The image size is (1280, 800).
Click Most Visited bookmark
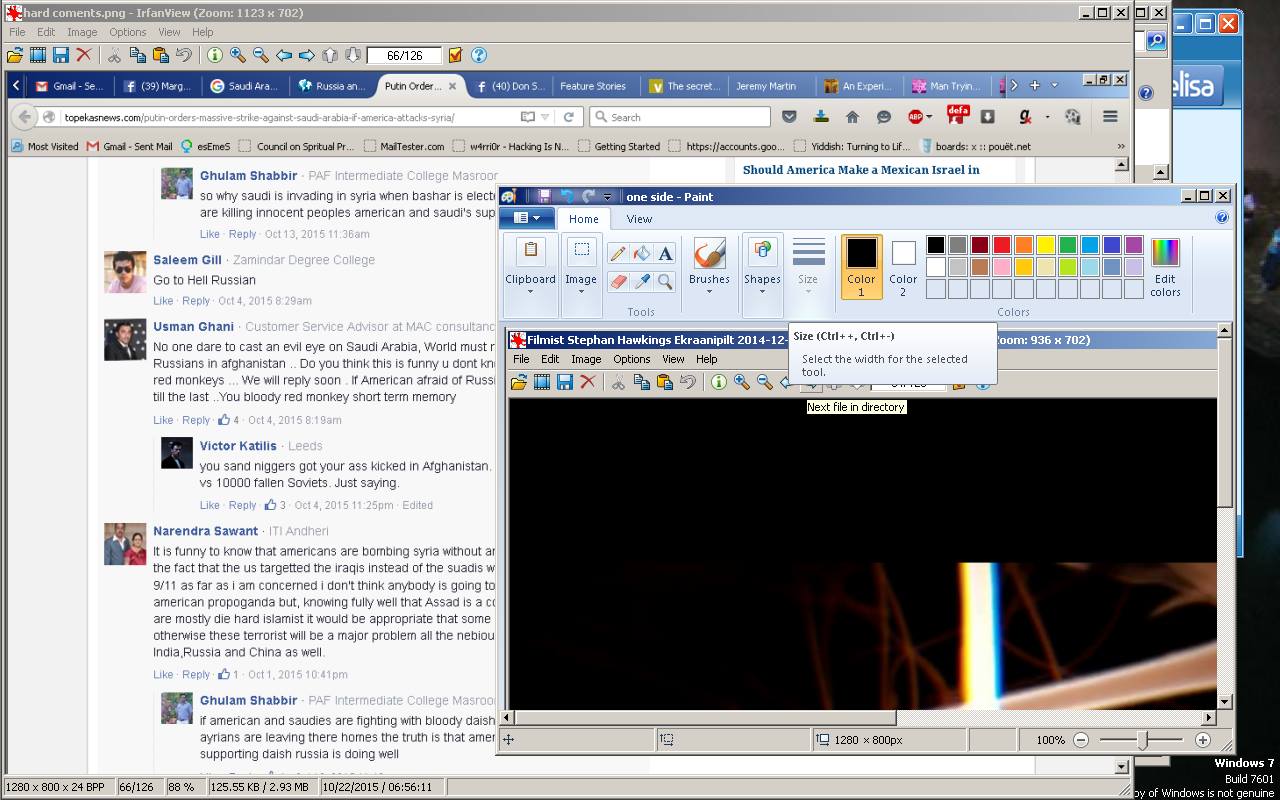45,146
